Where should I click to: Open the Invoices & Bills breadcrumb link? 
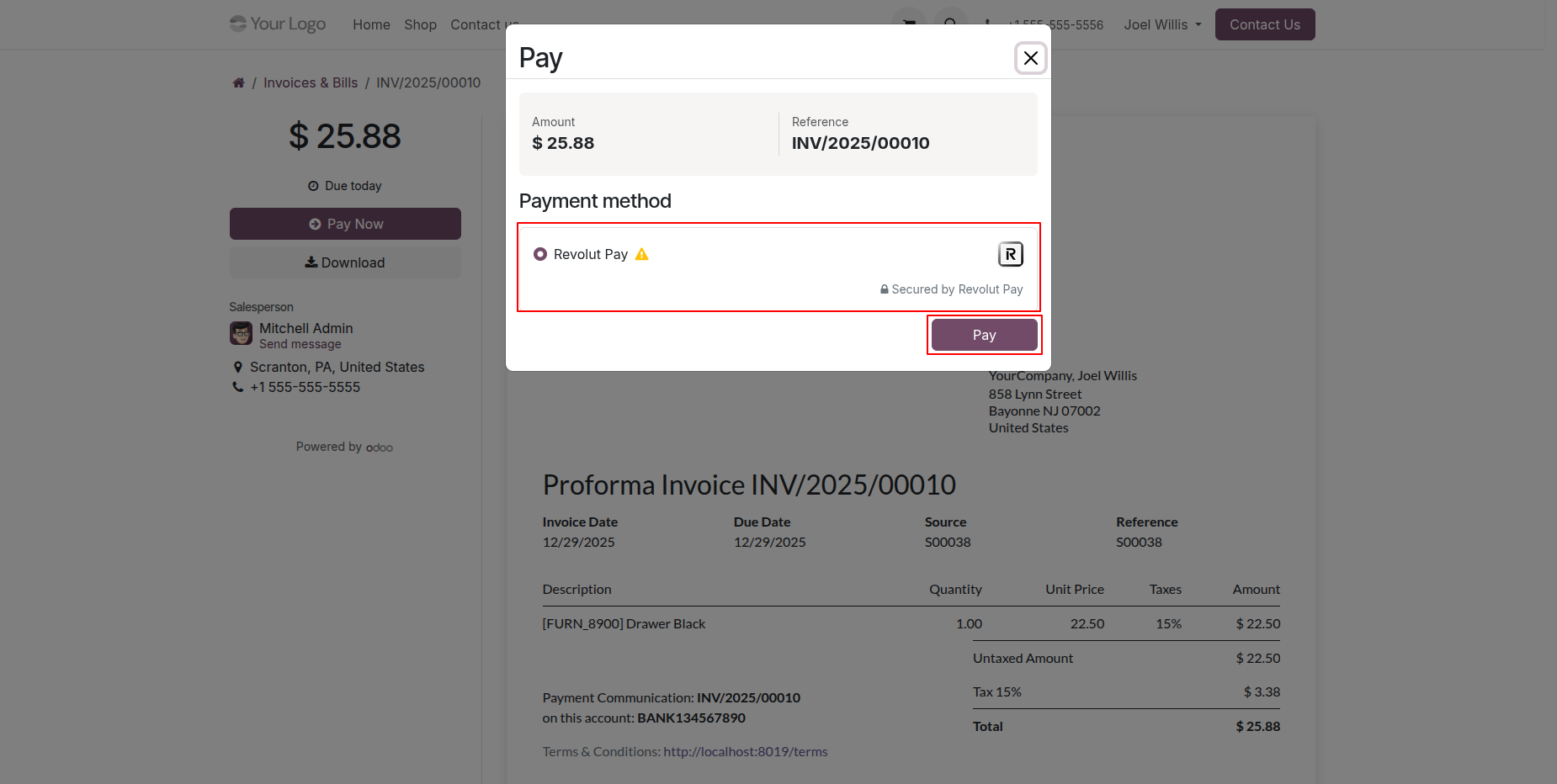(x=311, y=82)
